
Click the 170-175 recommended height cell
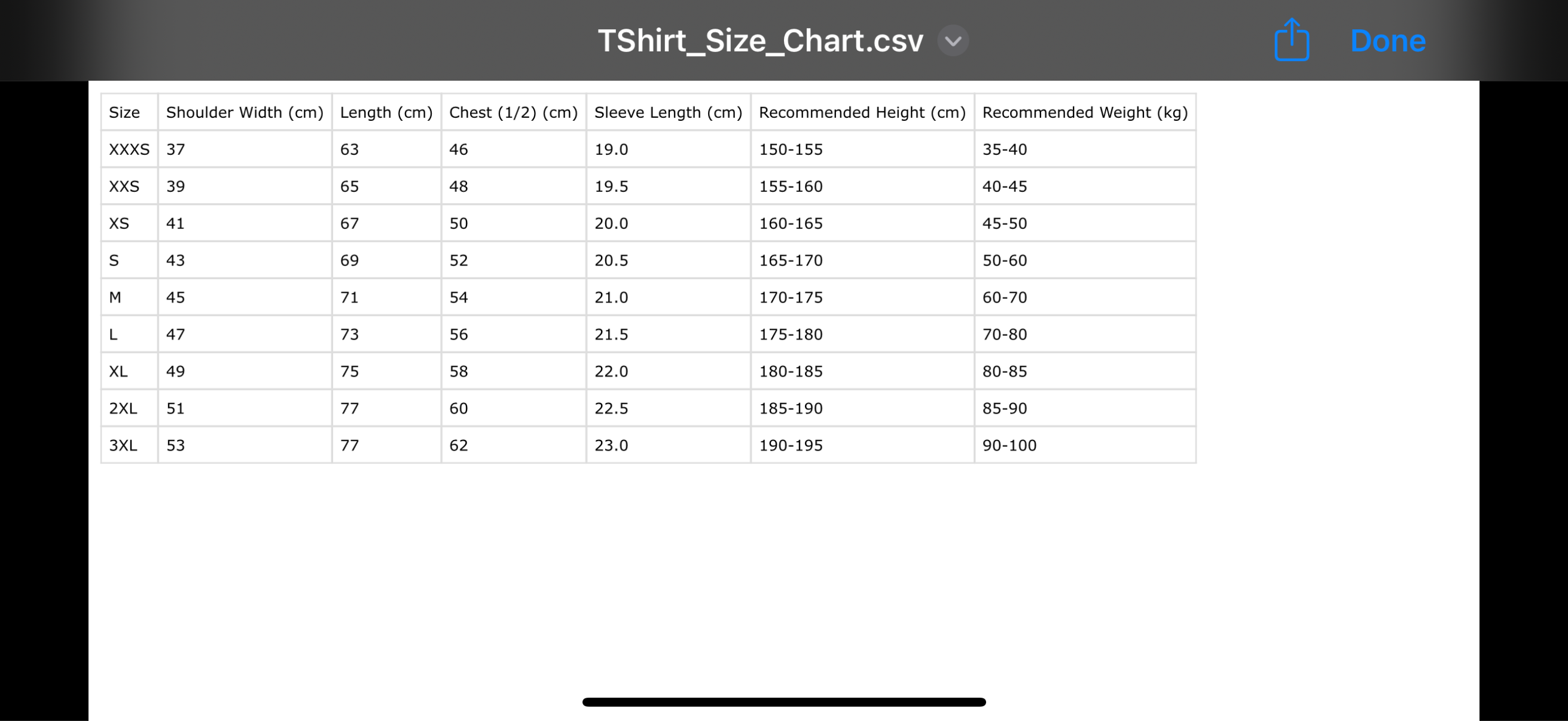point(791,298)
